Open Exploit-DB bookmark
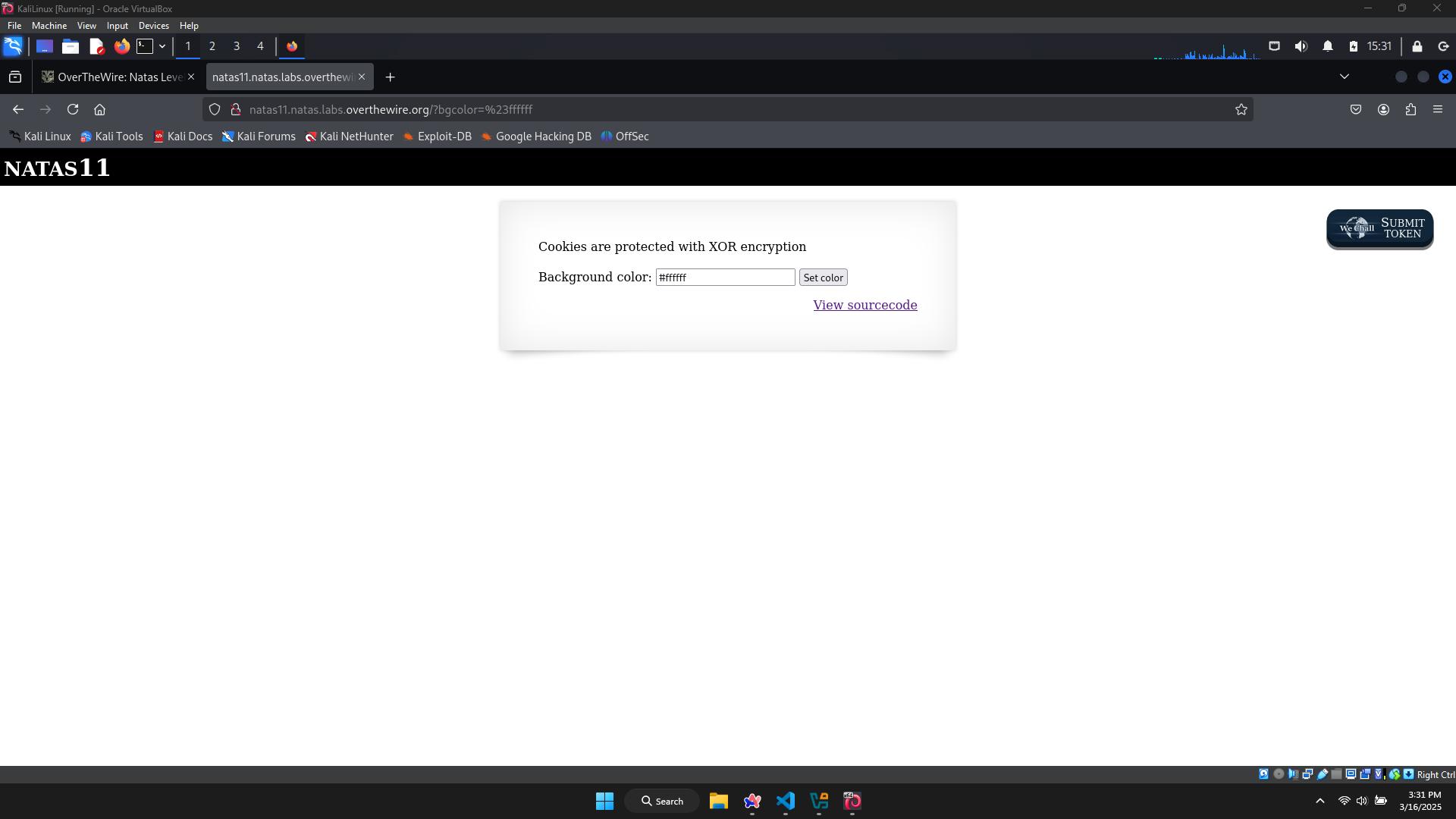The image size is (1456, 819). 438,136
